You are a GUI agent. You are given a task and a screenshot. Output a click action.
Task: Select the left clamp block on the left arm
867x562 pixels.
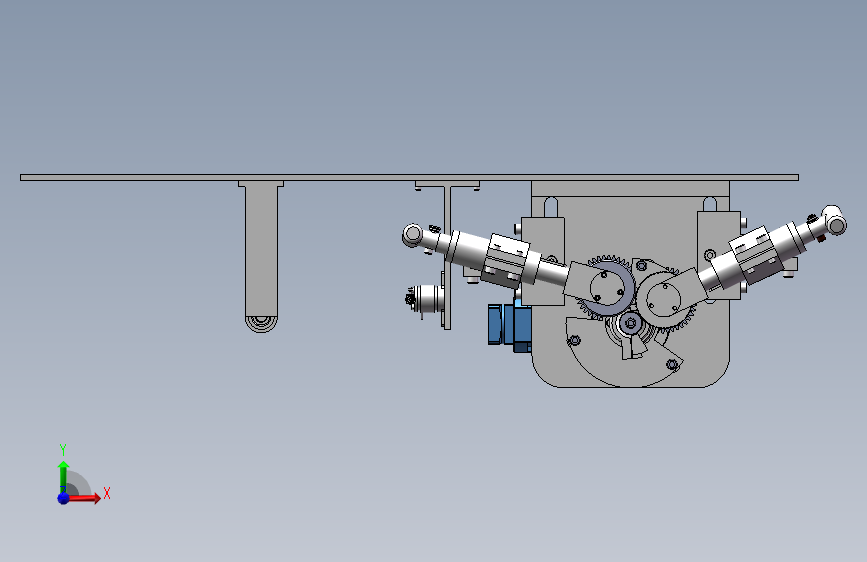(505, 260)
